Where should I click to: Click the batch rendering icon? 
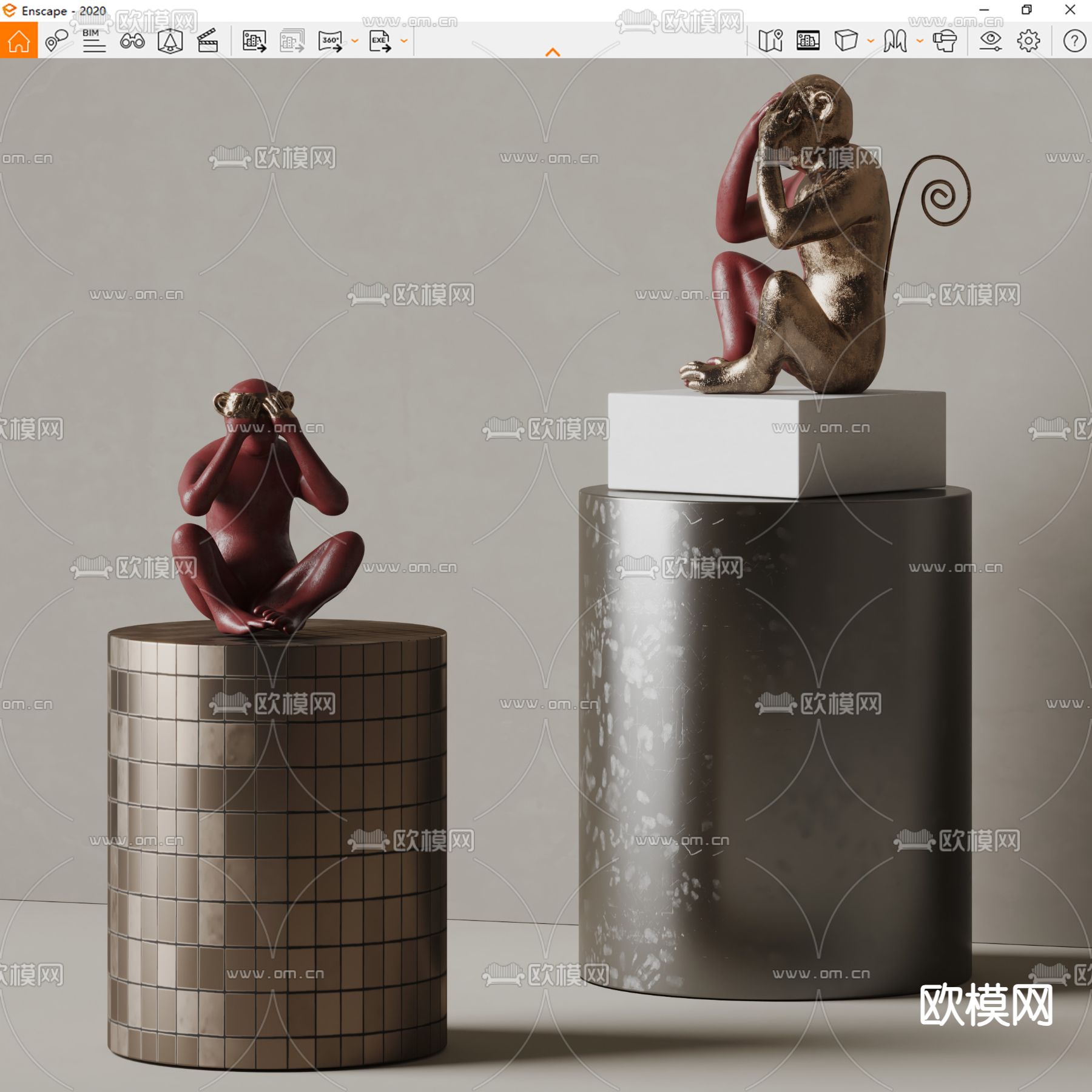click(292, 41)
